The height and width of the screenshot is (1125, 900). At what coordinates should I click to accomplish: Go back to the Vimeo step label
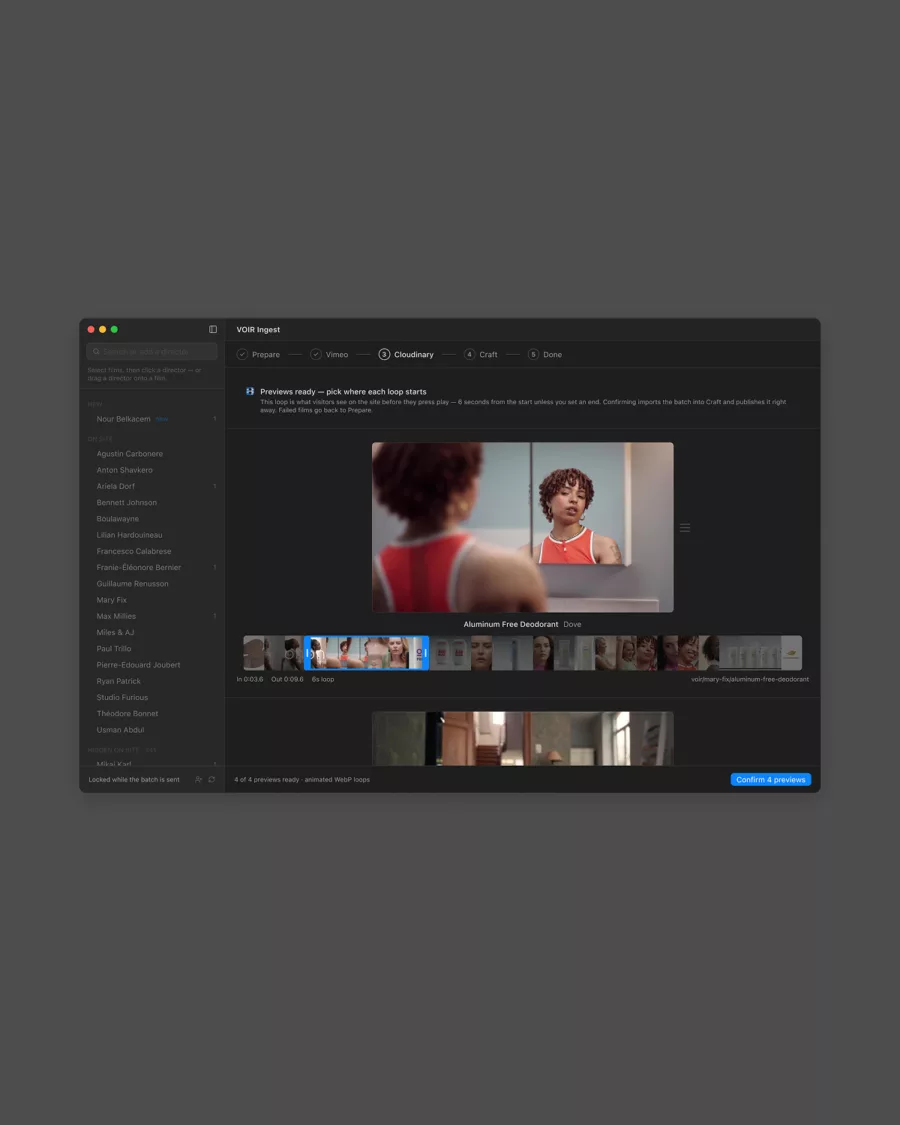point(337,354)
